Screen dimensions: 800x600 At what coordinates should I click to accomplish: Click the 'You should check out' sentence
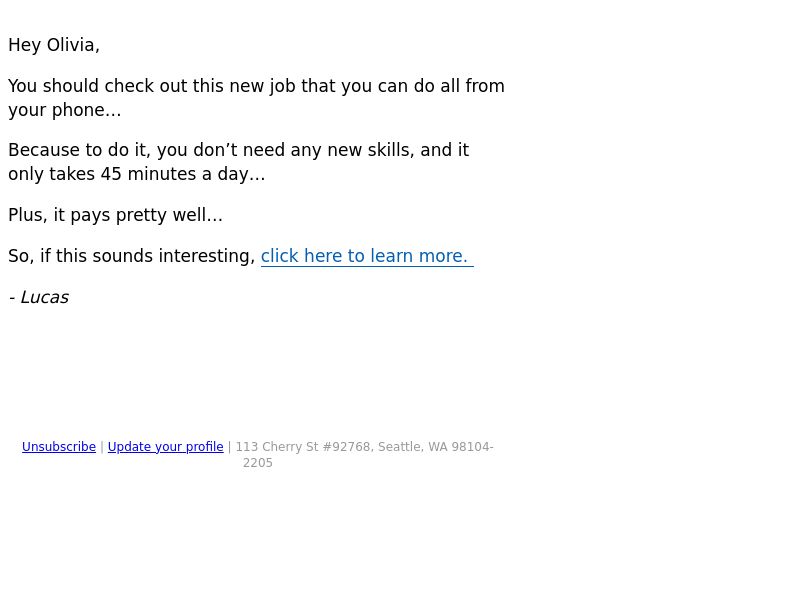256,86
